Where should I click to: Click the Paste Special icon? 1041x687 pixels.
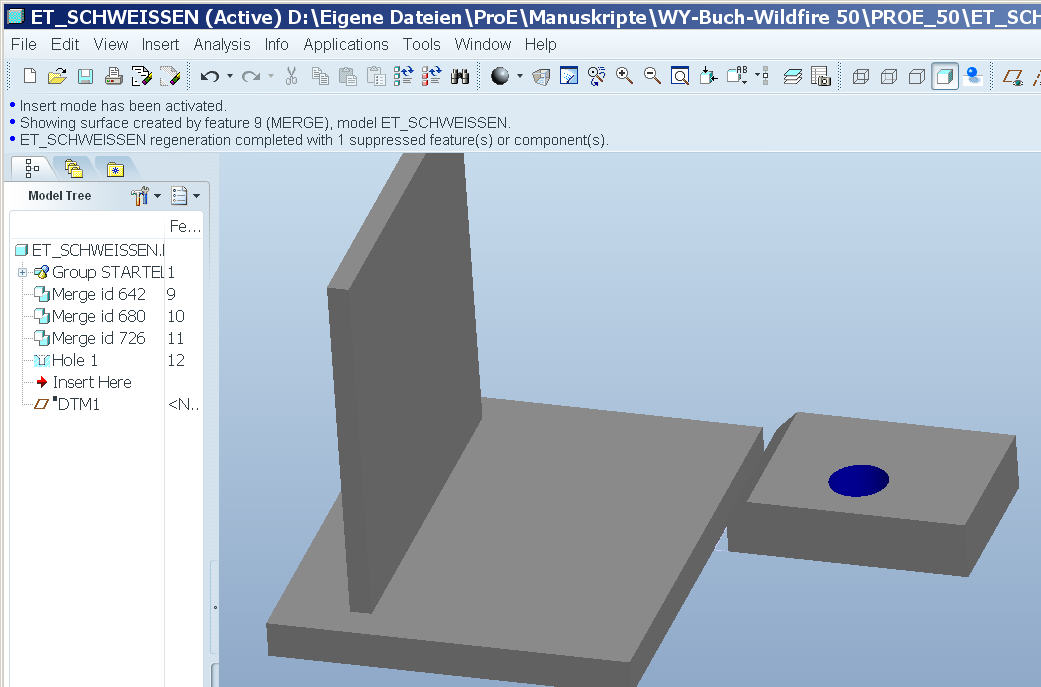click(376, 76)
